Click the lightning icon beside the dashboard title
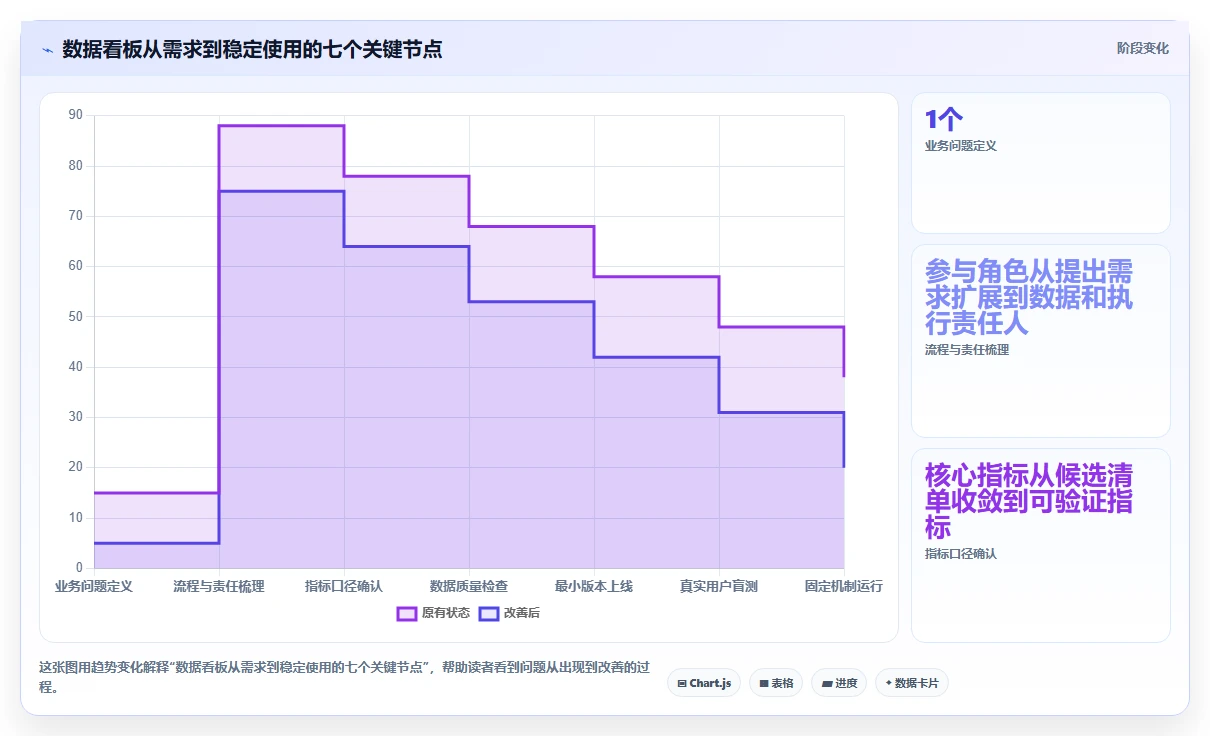 point(47,49)
